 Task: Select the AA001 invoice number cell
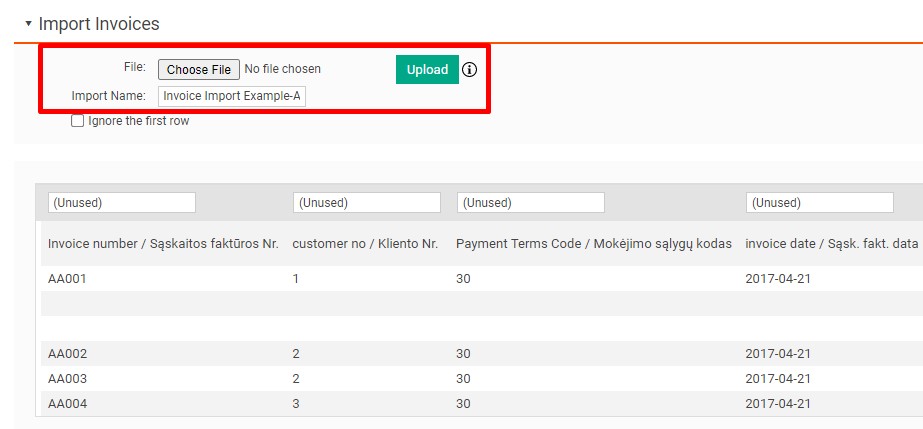tap(68, 279)
